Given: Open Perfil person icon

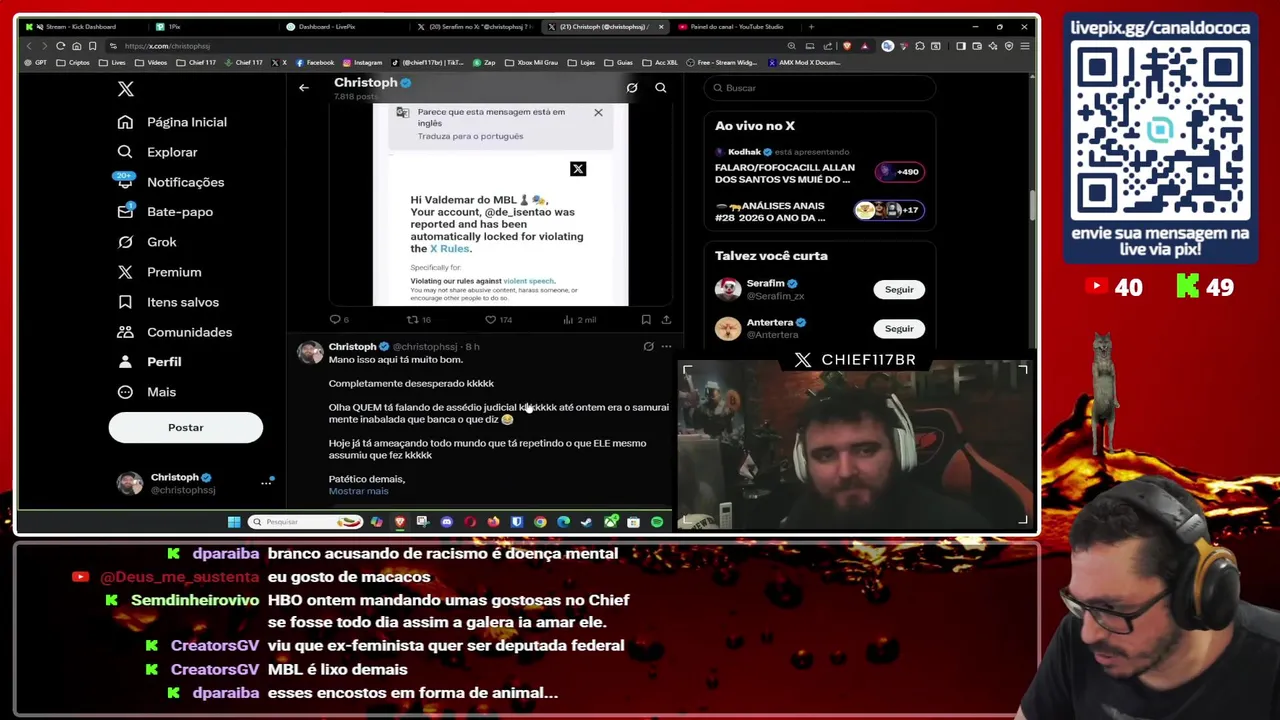Looking at the screenshot, I should (125, 362).
